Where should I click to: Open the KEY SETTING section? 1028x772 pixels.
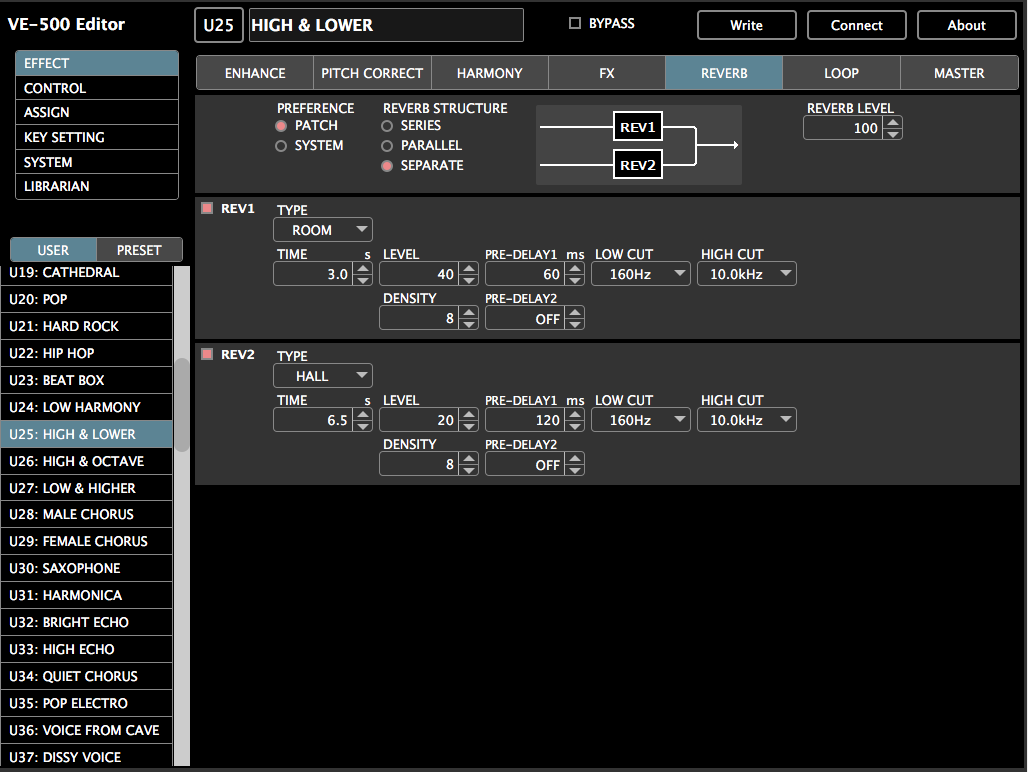point(97,137)
